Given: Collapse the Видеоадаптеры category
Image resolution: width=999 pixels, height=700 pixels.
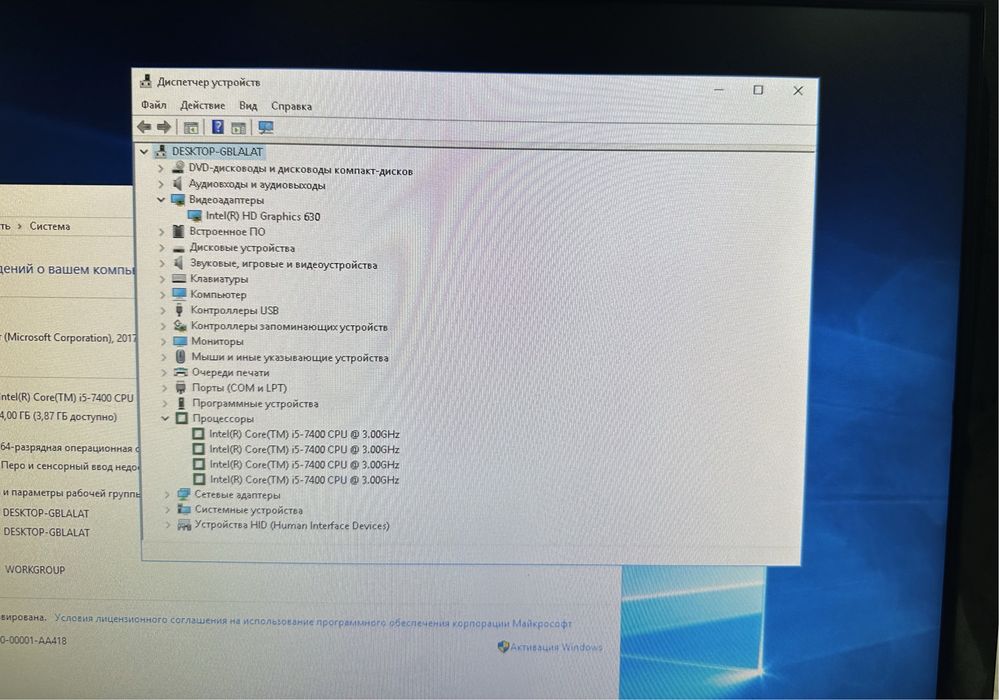Looking at the screenshot, I should [161, 199].
